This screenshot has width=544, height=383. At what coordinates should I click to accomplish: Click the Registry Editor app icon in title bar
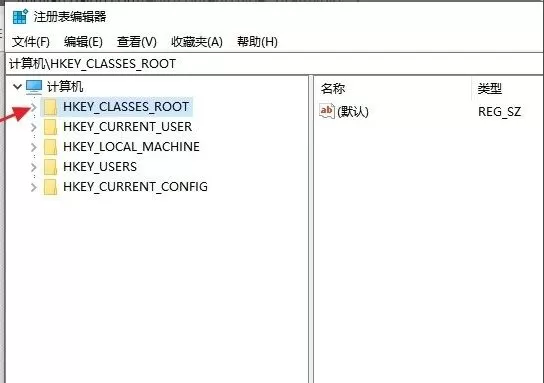pyautogui.click(x=20, y=16)
